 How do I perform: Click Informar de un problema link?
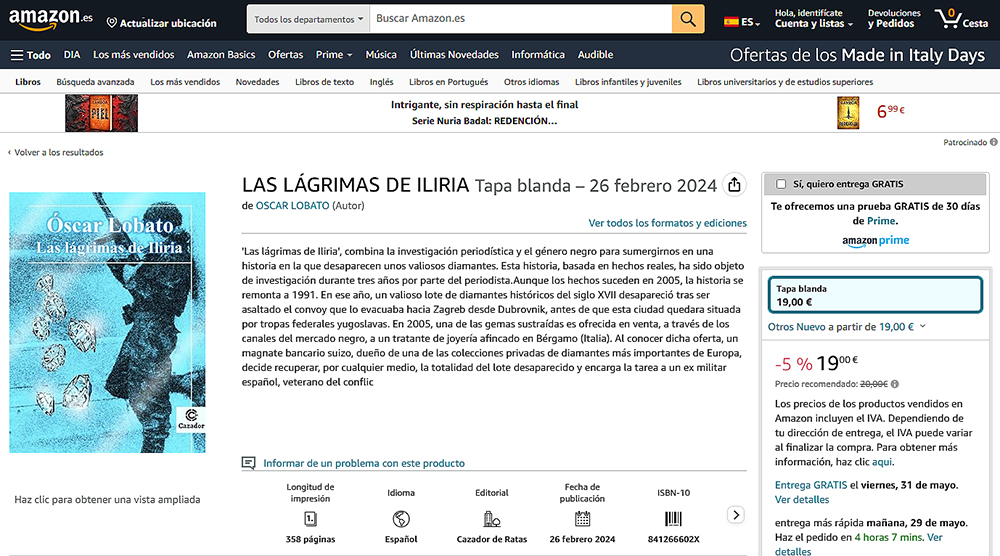point(364,464)
